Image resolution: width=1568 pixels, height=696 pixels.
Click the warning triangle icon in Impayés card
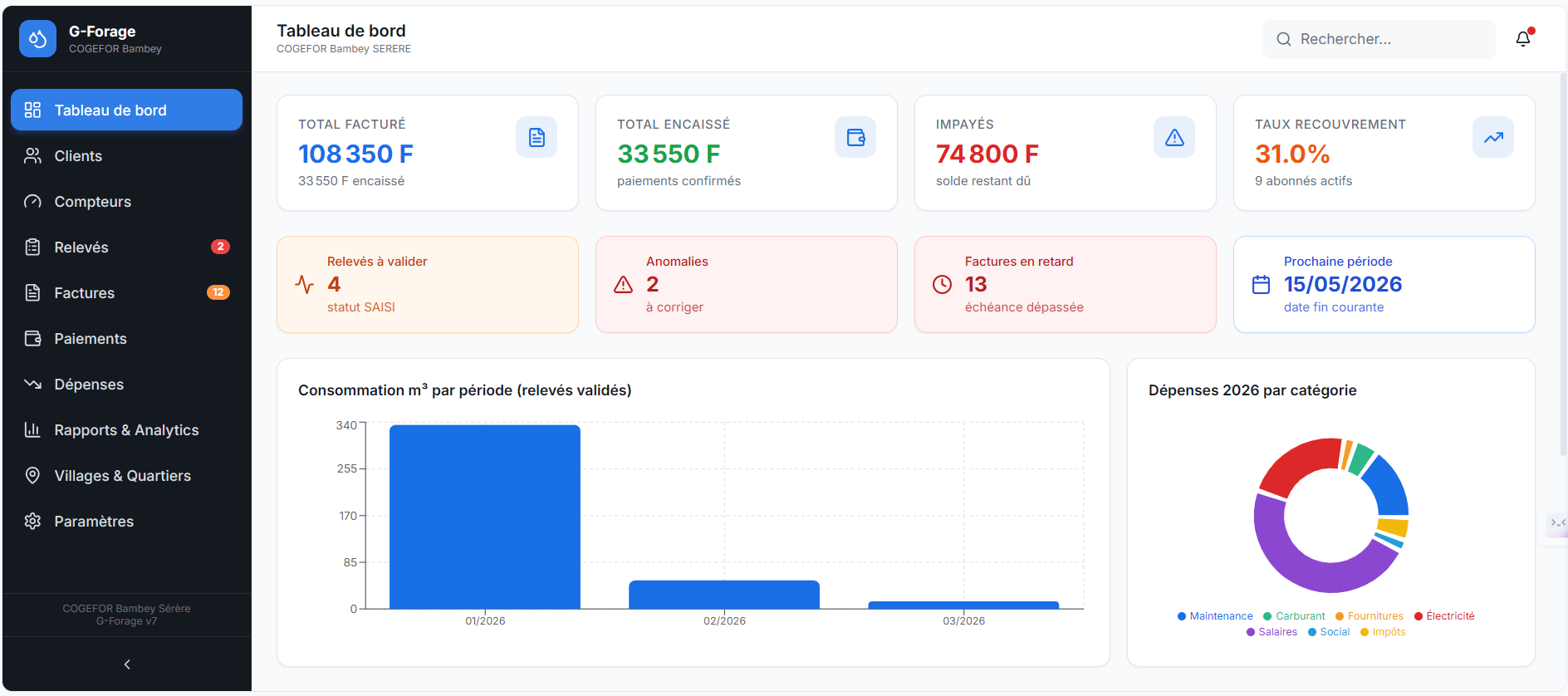coord(1174,137)
